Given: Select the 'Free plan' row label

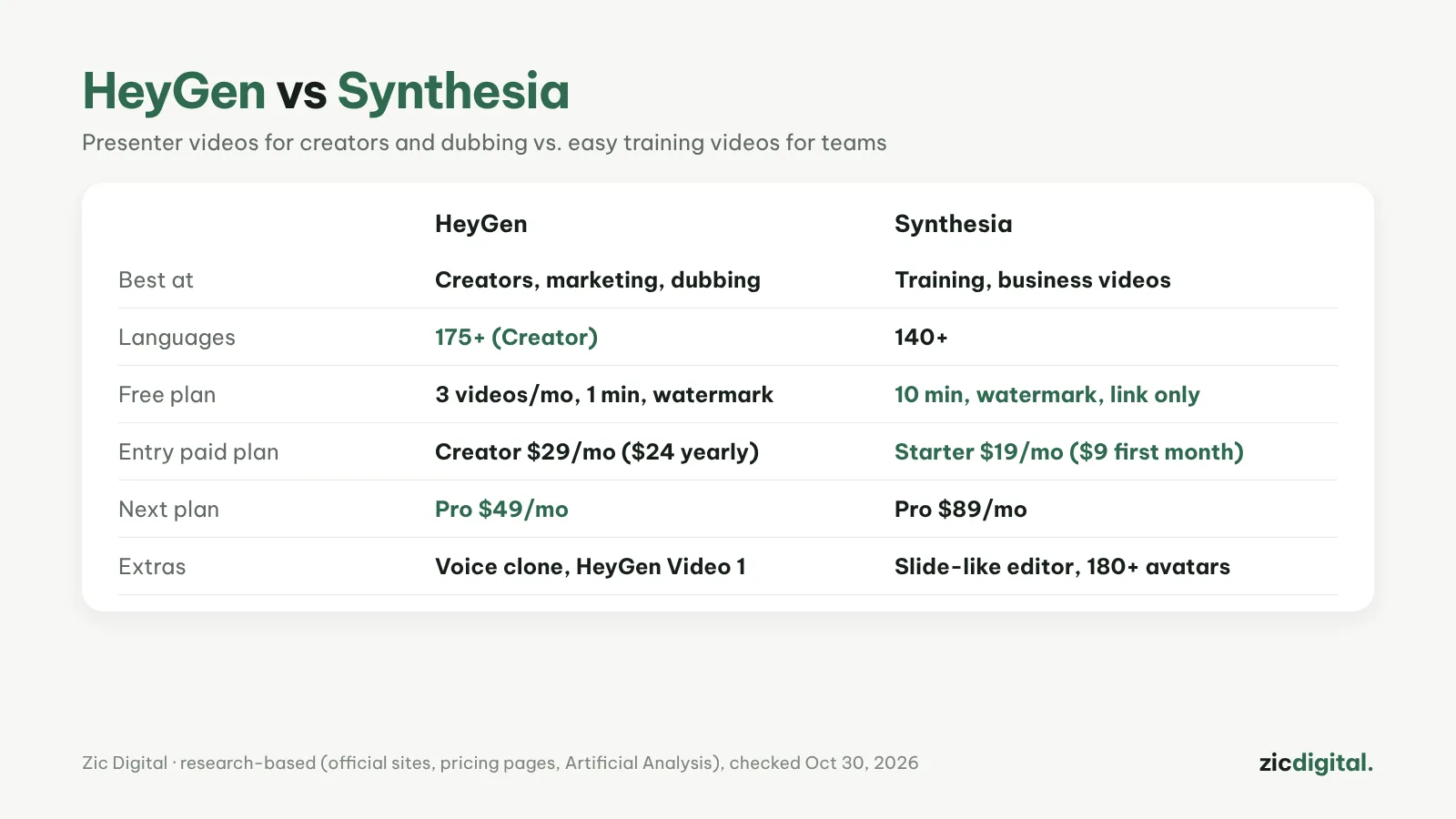Looking at the screenshot, I should [167, 395].
